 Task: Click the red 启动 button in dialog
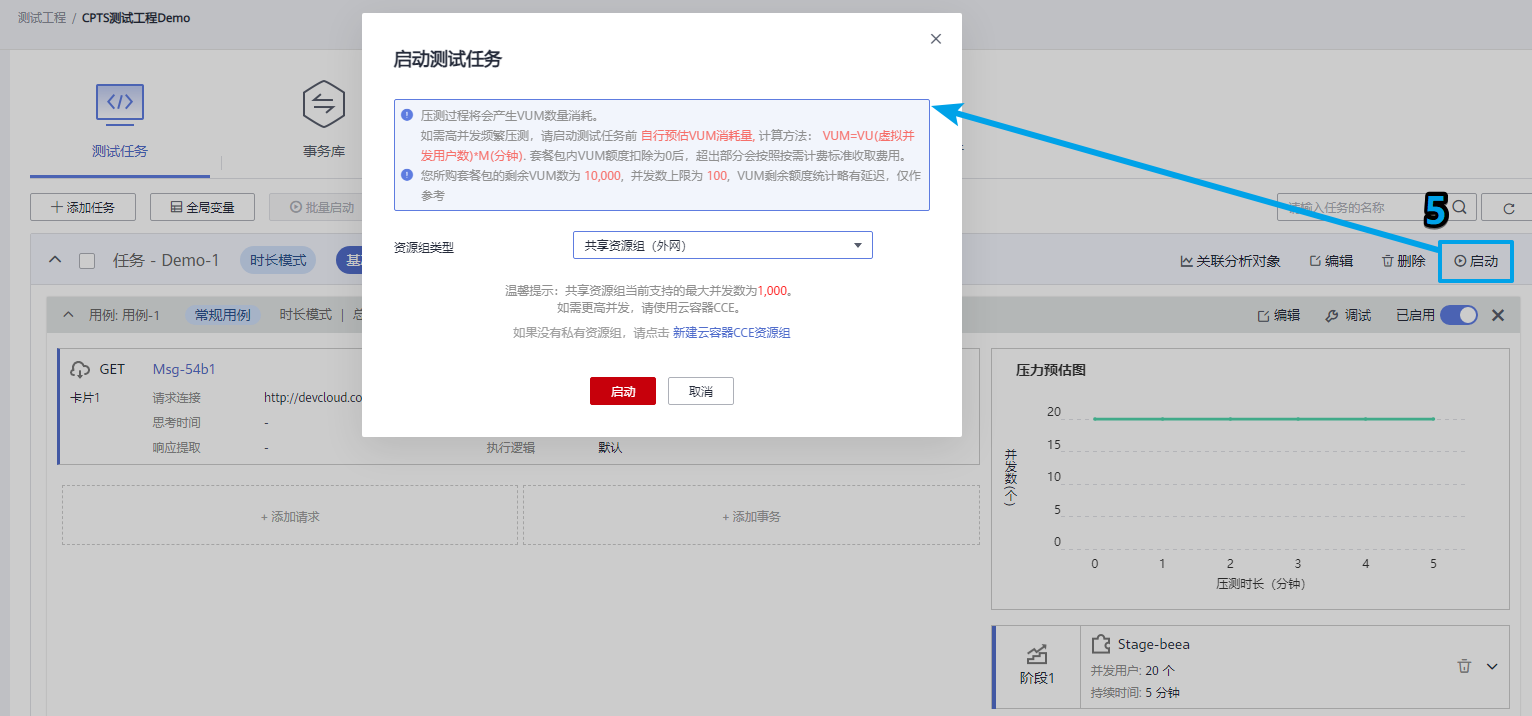[623, 391]
